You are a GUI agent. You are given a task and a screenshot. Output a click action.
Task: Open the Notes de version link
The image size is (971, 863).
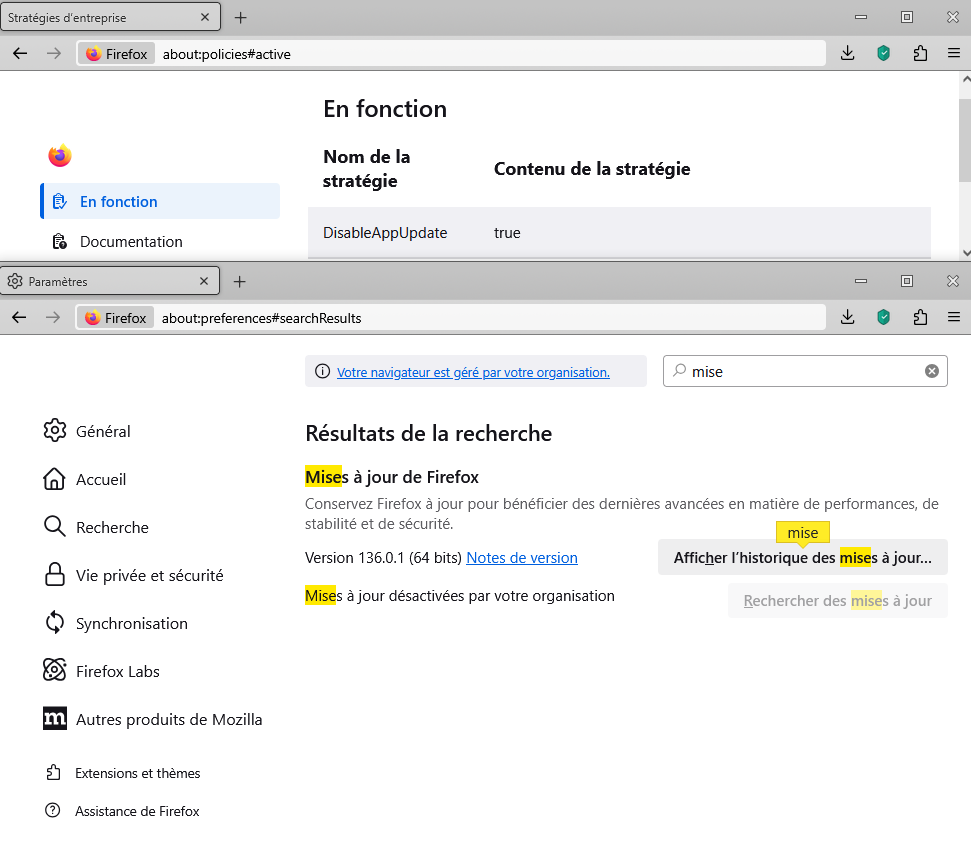point(521,558)
